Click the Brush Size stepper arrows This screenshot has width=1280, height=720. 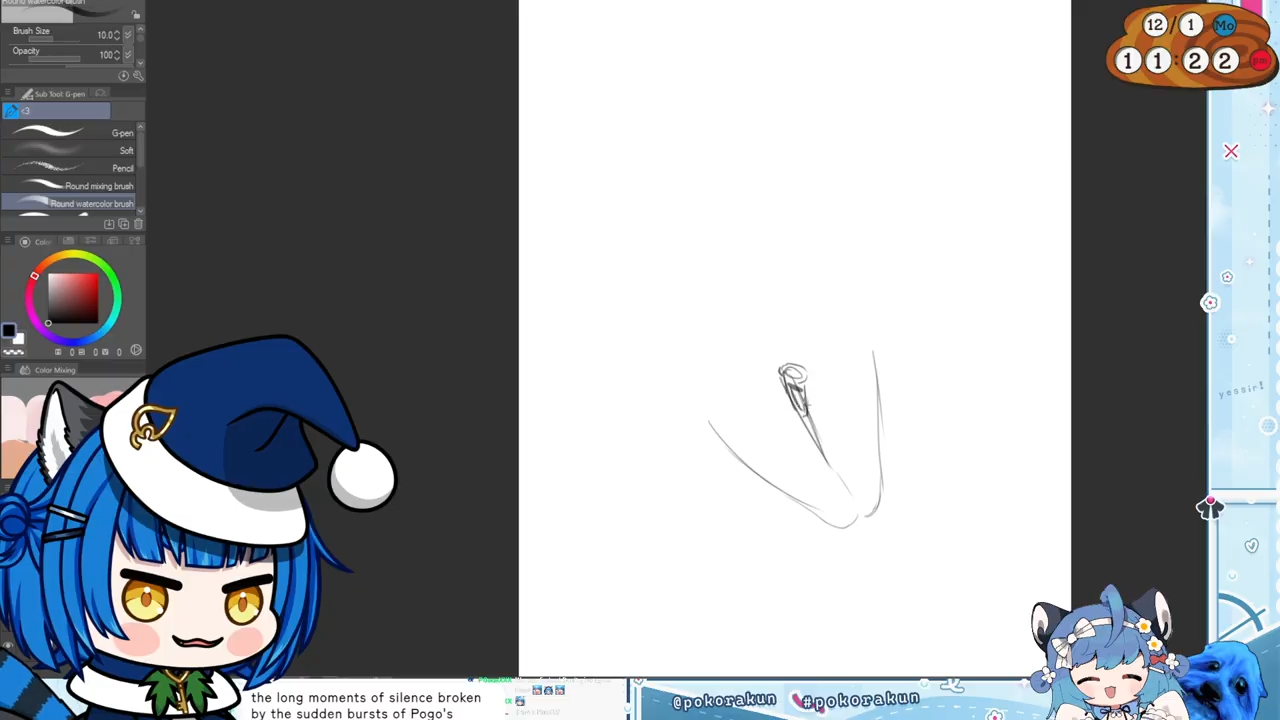pyautogui.click(x=117, y=35)
